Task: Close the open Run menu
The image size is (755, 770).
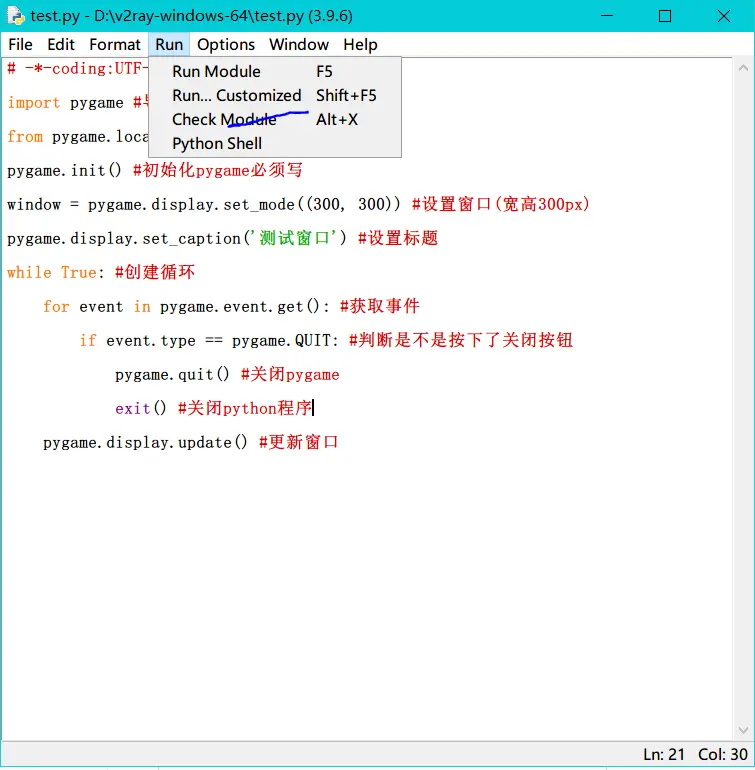Action: pos(169,45)
